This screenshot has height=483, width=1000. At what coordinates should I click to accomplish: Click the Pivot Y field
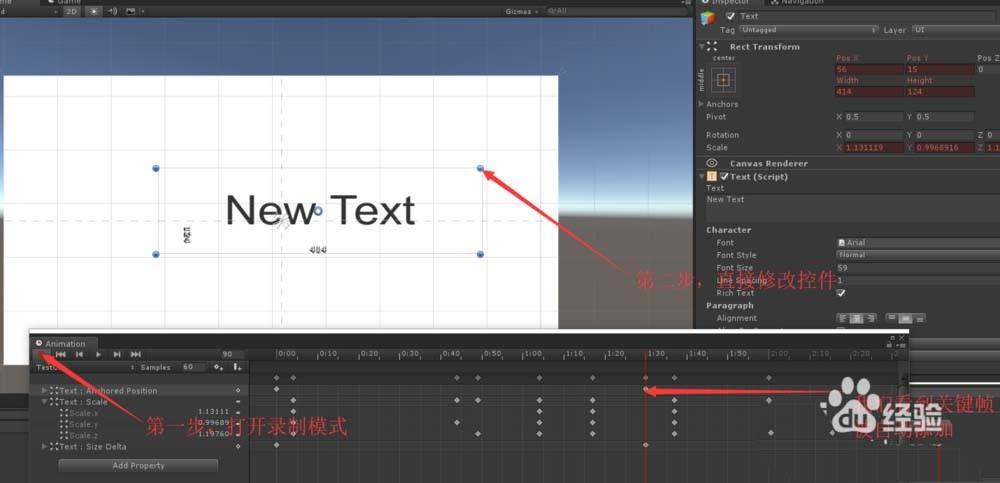pos(945,117)
